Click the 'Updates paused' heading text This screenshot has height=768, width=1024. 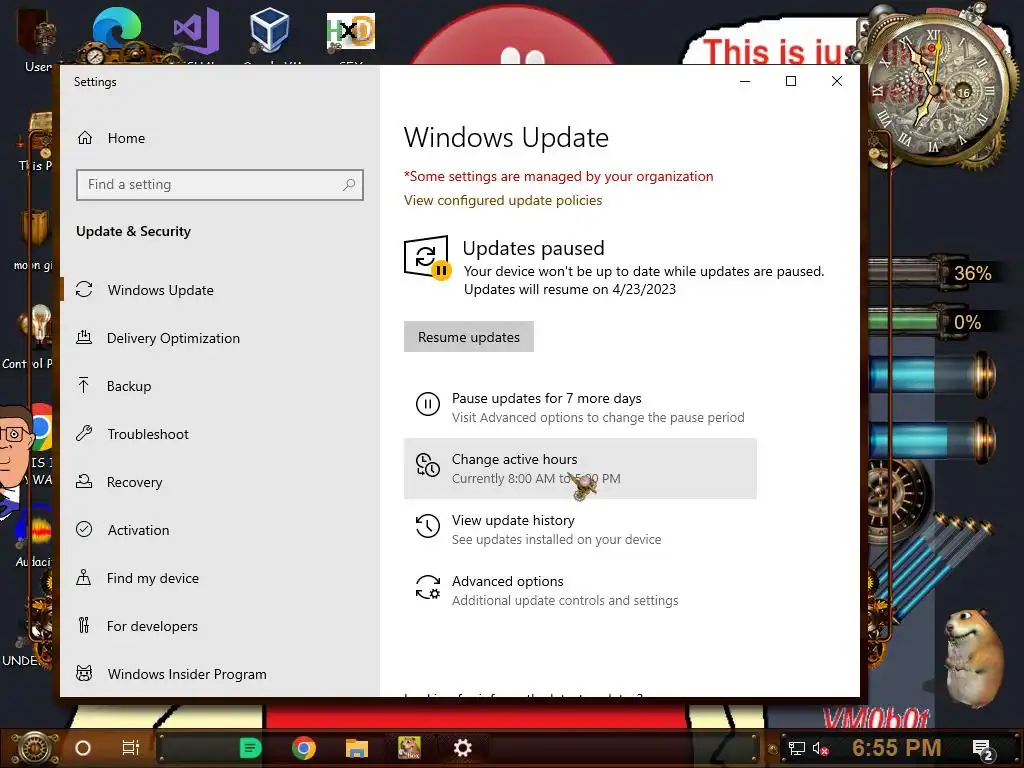point(534,248)
